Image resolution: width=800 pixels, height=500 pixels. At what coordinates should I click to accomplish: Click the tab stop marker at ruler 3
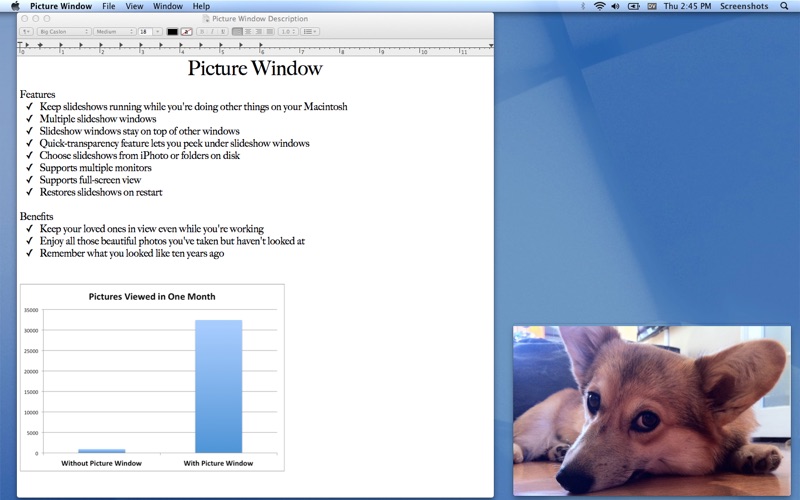(x=141, y=45)
